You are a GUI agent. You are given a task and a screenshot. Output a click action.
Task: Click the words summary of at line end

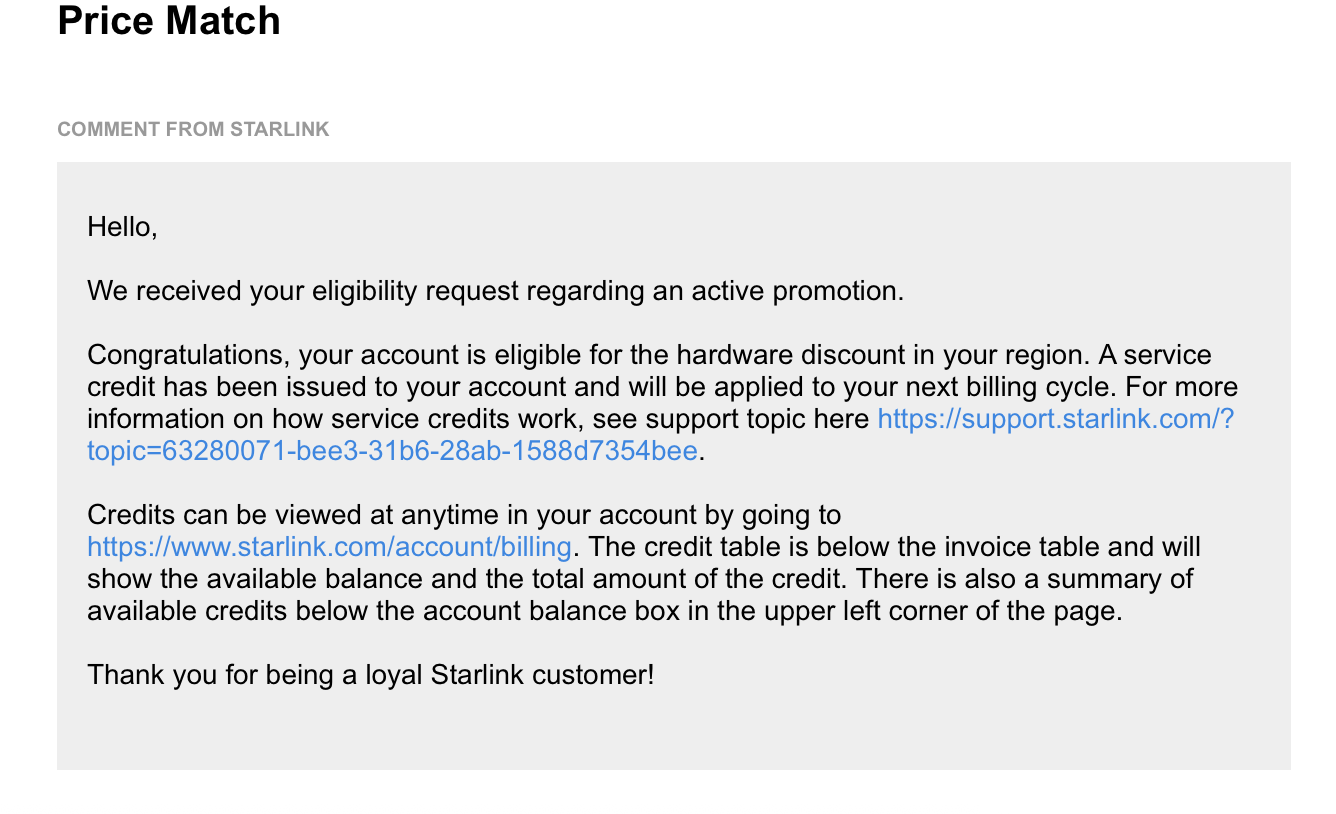coord(1120,579)
